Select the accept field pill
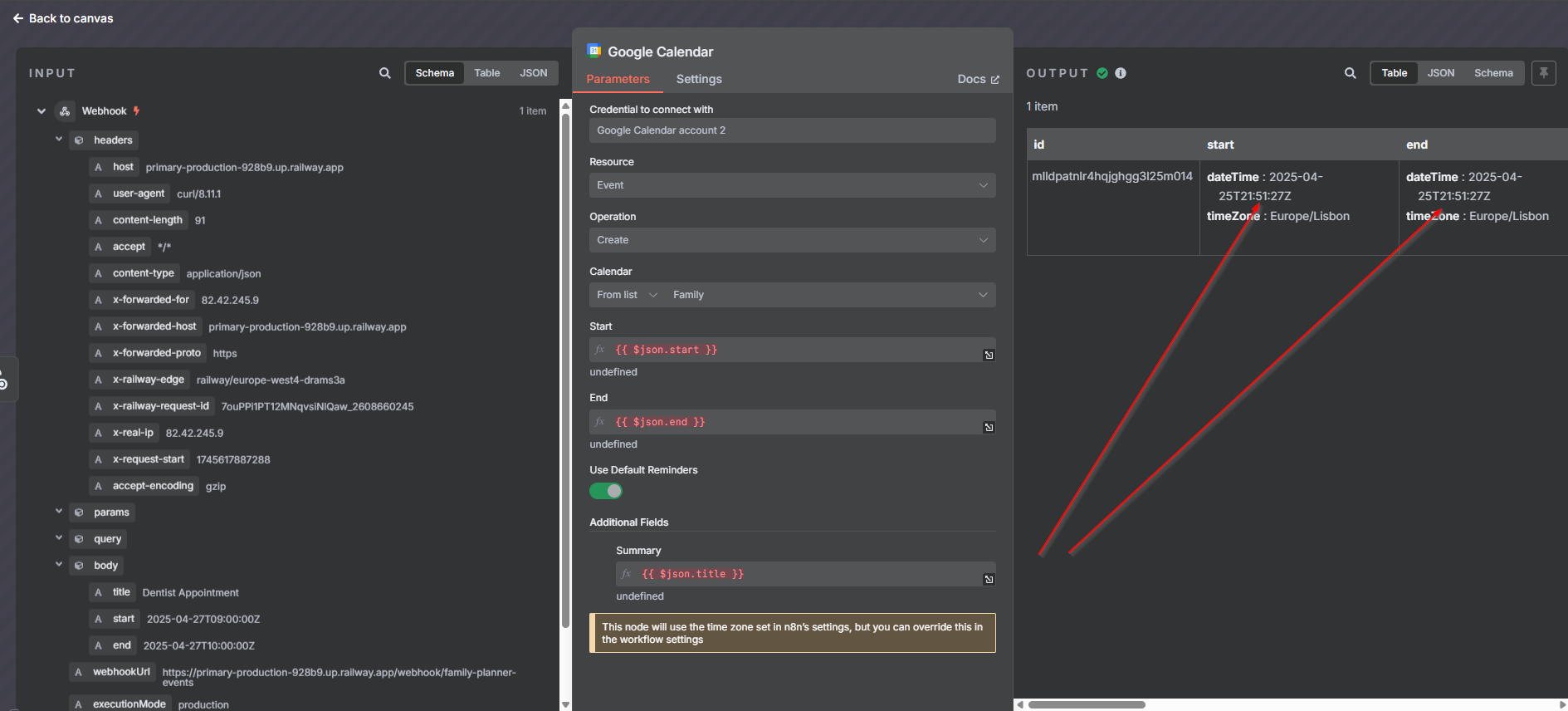 pos(120,247)
